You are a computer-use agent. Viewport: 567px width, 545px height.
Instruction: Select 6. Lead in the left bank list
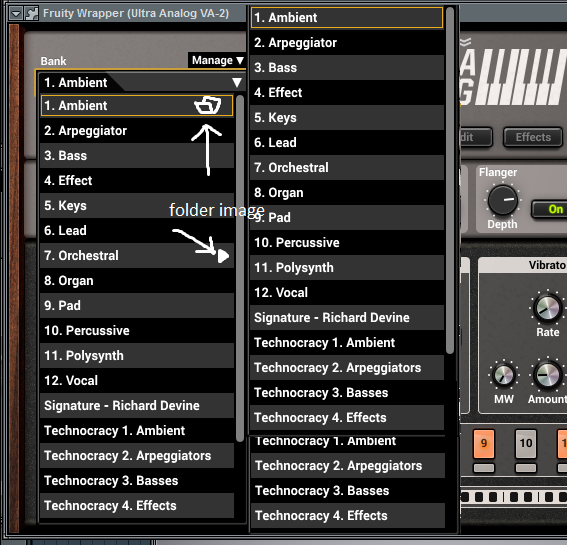[137, 230]
